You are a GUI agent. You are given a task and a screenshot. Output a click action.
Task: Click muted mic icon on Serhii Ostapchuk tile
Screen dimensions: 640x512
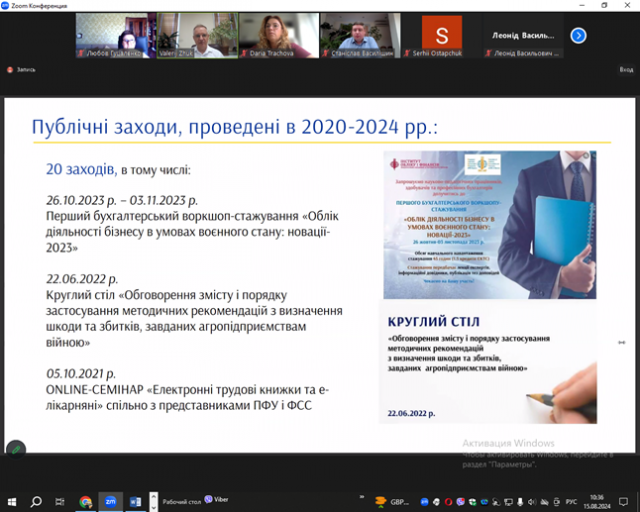pyautogui.click(x=407, y=53)
